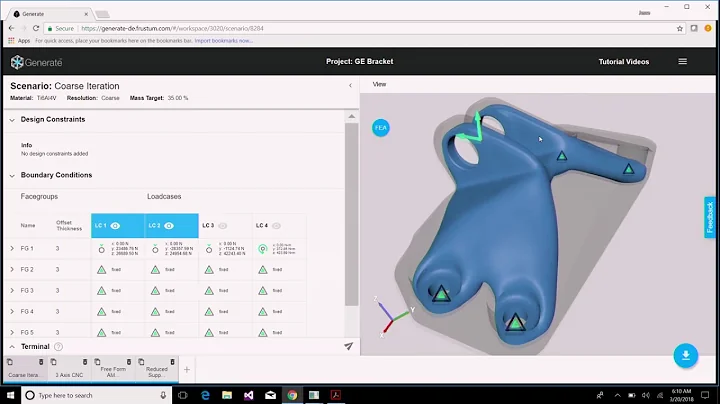The height and width of the screenshot is (404, 720).
Task: Open Microsoft Edge from taskbar
Action: tap(205, 395)
